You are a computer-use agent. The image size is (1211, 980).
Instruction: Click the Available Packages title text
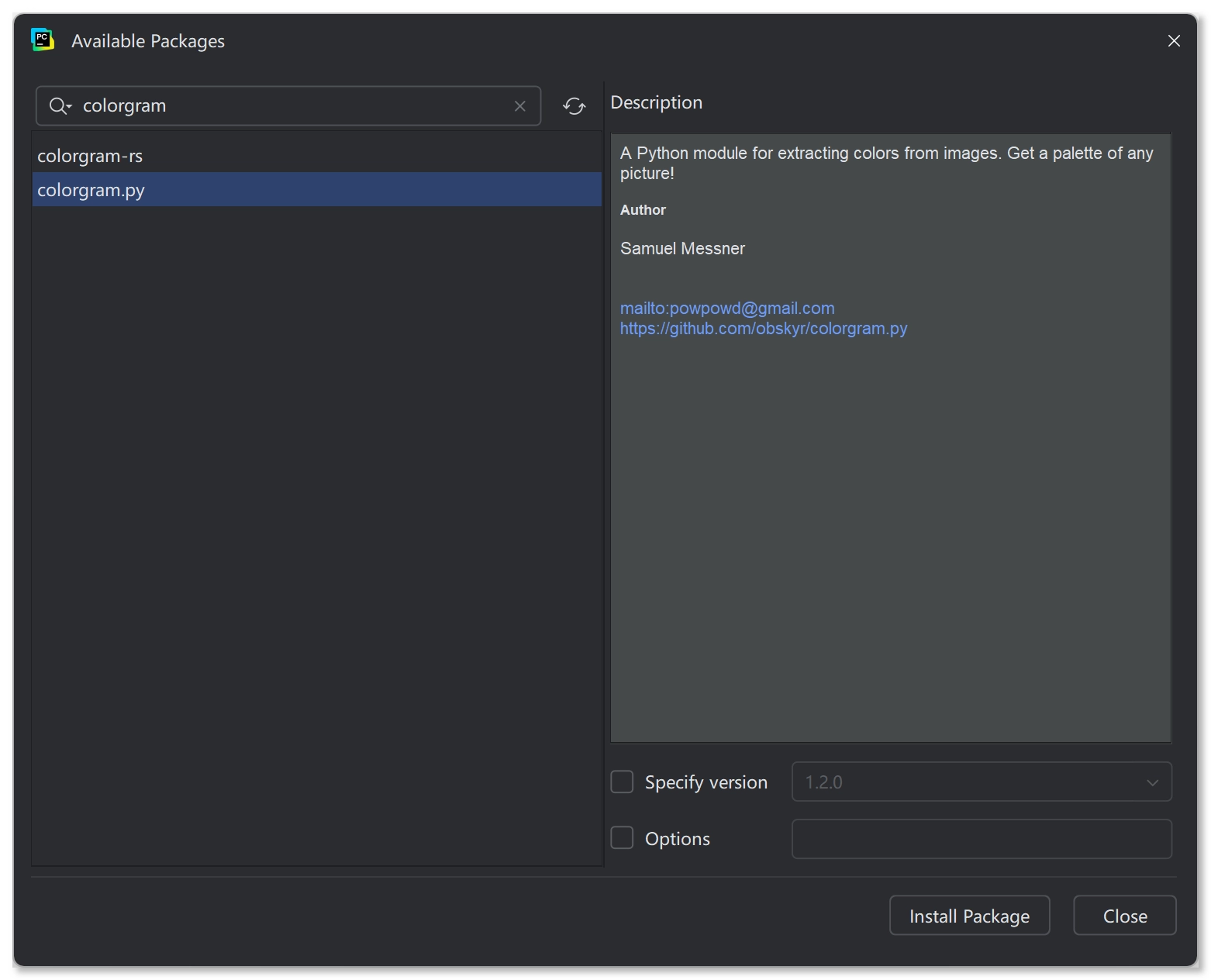coord(148,41)
